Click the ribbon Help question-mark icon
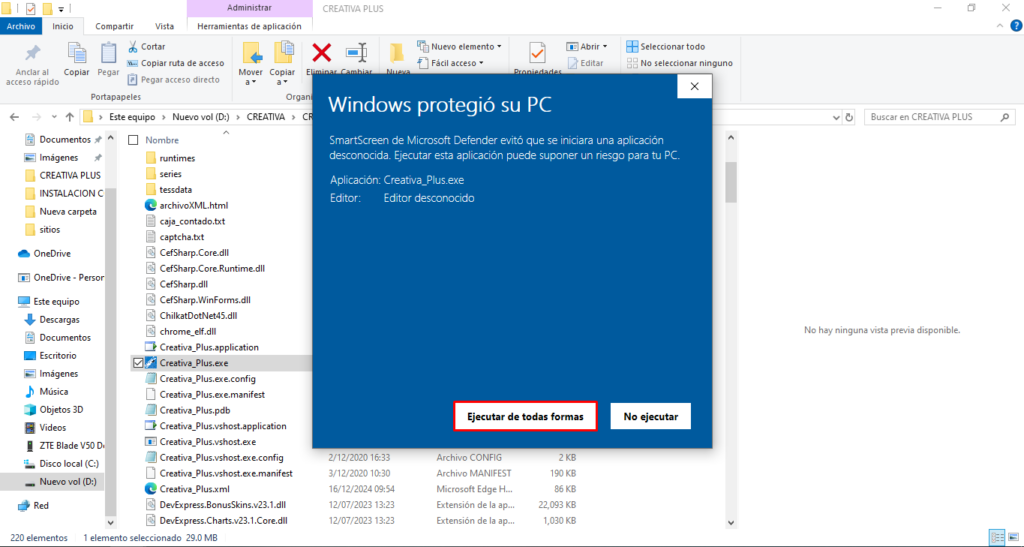The width and height of the screenshot is (1024, 547). (1016, 26)
